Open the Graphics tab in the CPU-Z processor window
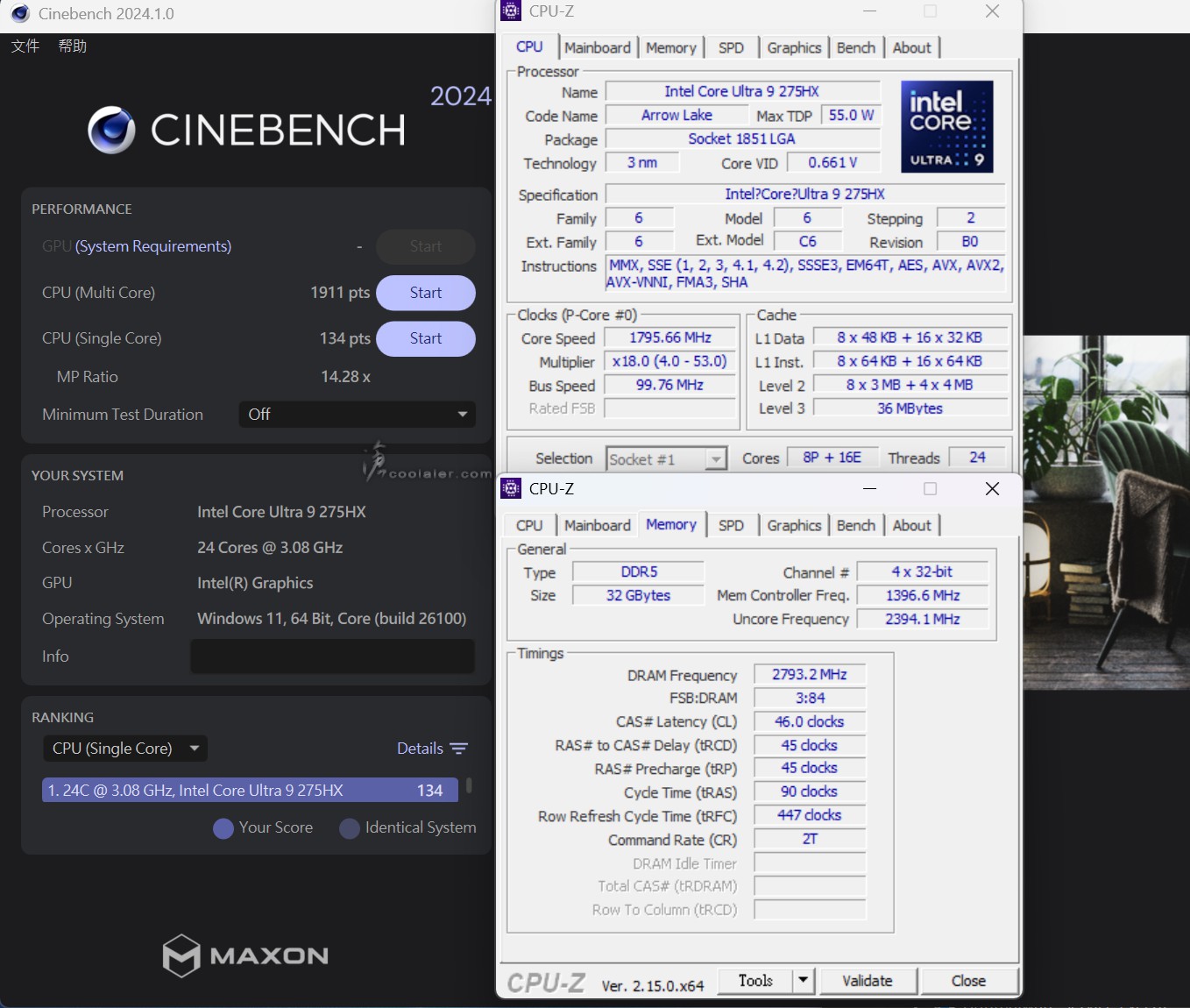 pos(794,47)
